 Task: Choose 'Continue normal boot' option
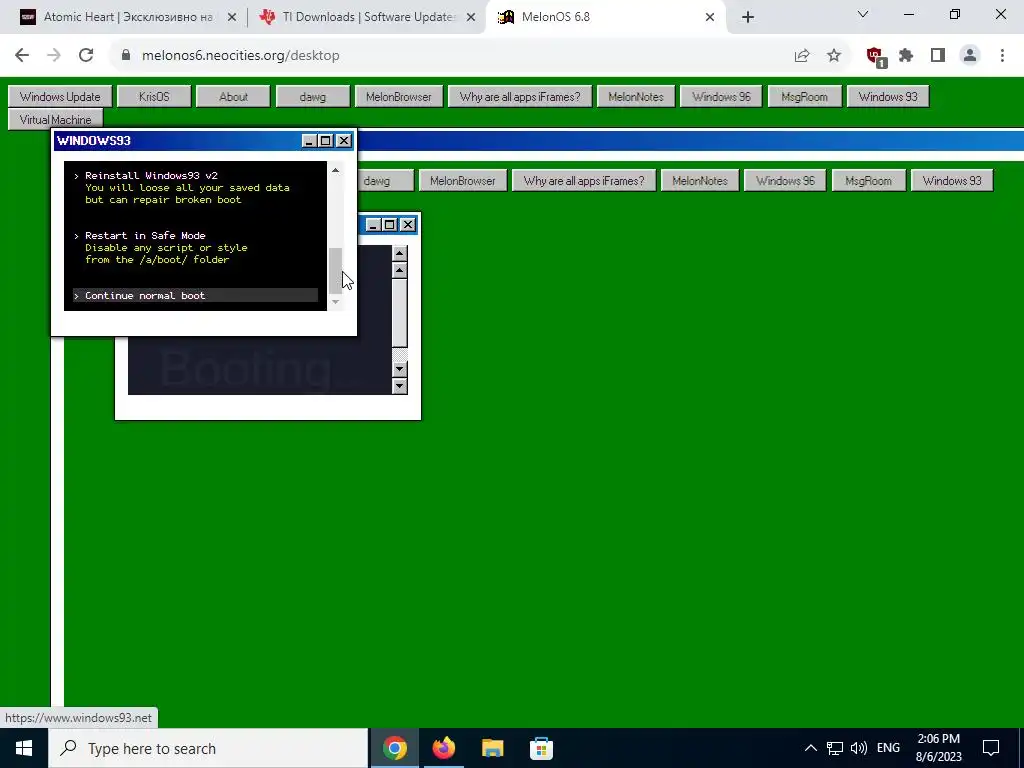point(195,296)
